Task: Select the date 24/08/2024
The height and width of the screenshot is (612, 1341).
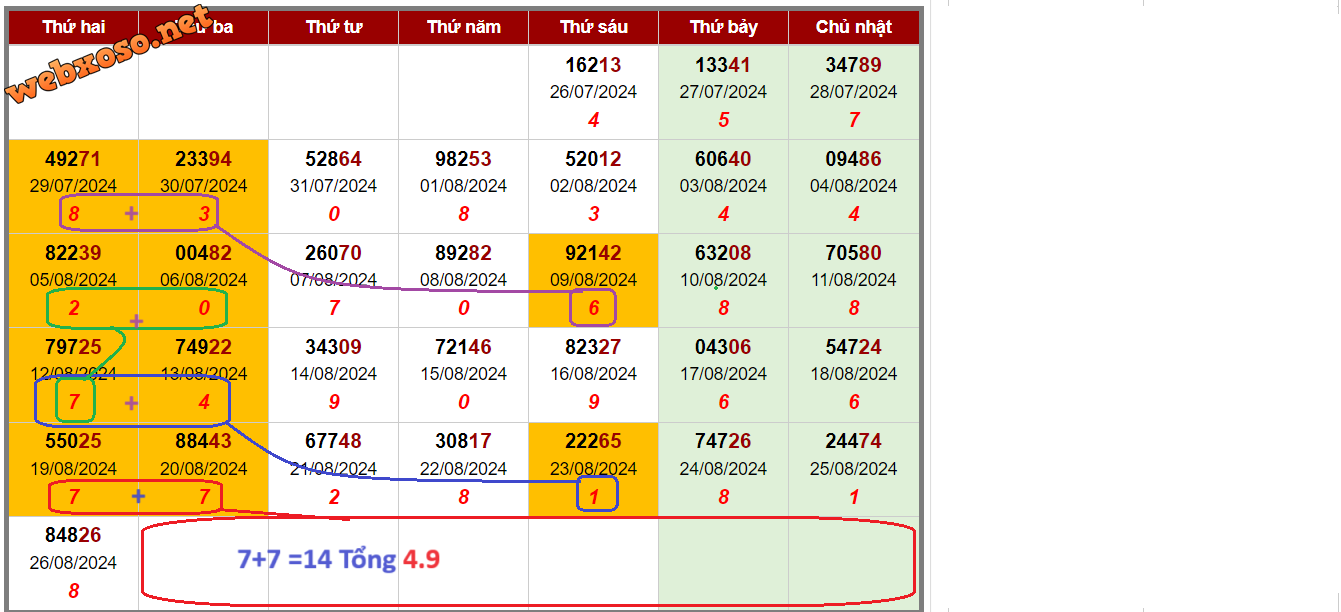Action: click(723, 468)
